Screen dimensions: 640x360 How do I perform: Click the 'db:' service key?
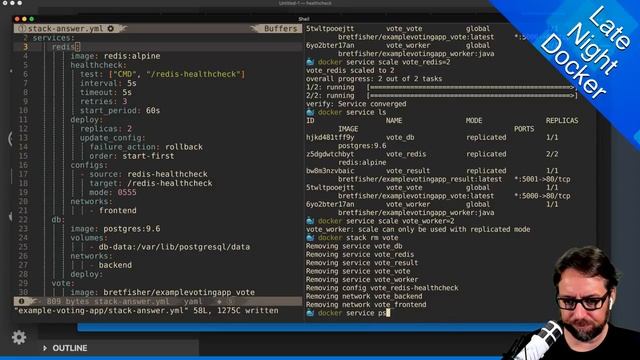pos(58,220)
